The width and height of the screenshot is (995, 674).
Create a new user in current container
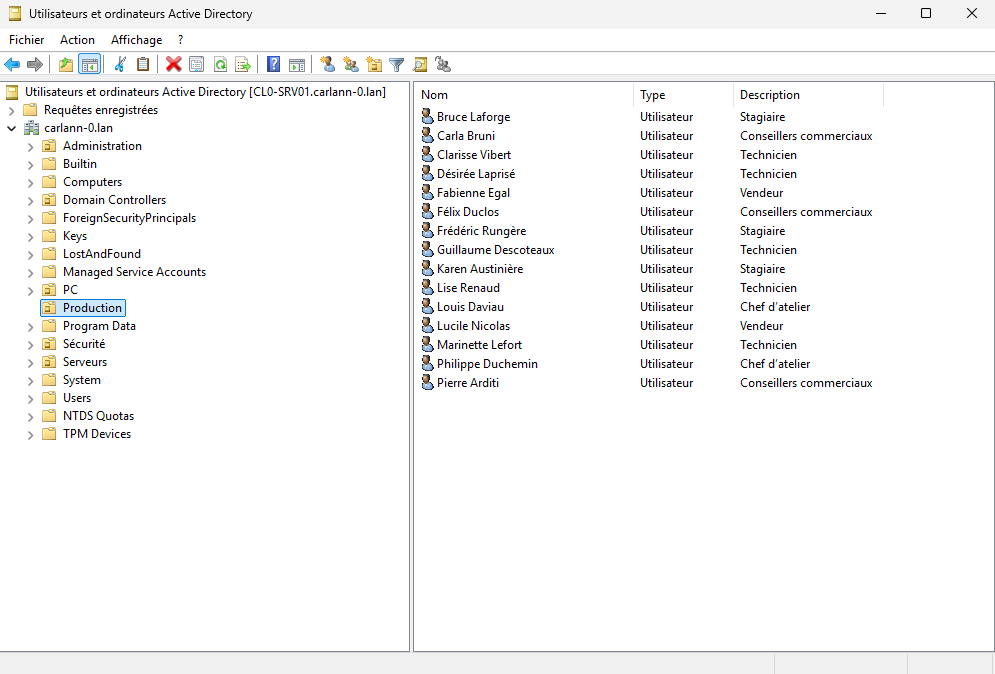click(327, 64)
